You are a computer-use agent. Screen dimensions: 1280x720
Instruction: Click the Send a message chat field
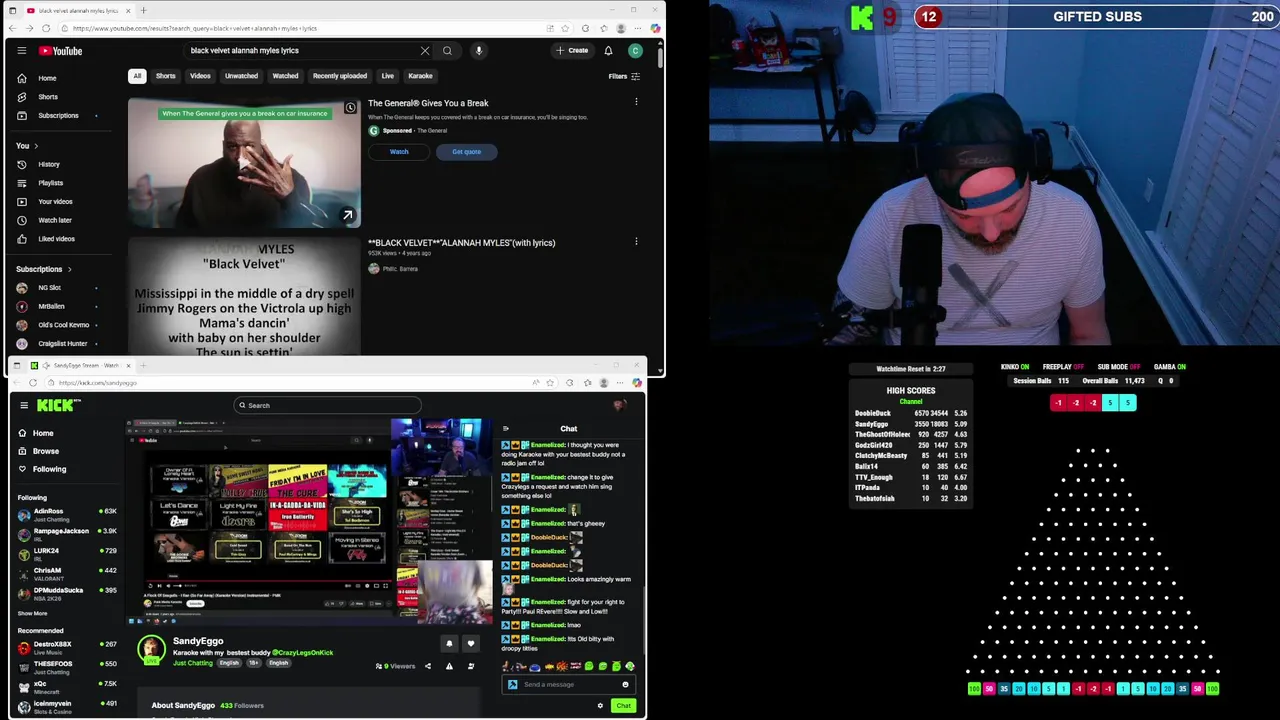click(569, 684)
